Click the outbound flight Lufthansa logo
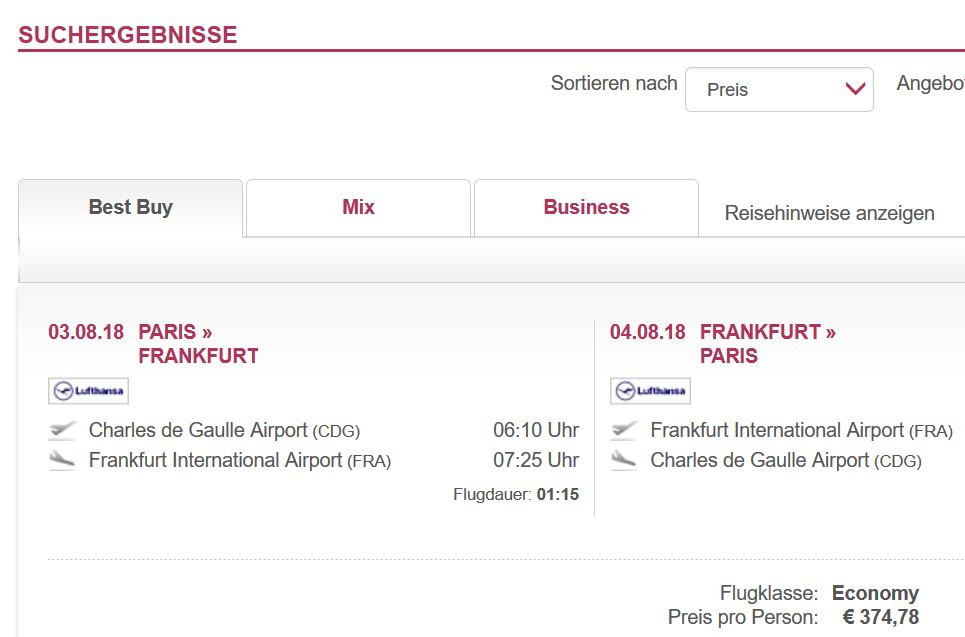Viewport: 965px width, 637px height. click(x=89, y=391)
